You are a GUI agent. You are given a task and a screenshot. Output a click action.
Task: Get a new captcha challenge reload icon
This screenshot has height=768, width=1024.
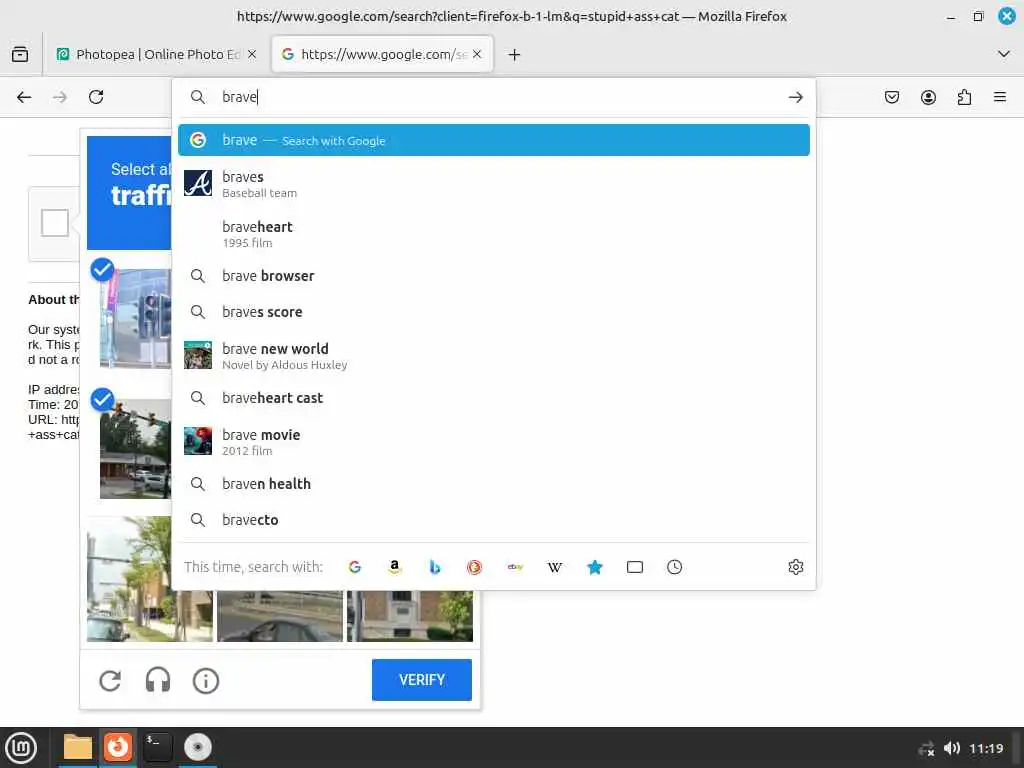point(110,680)
